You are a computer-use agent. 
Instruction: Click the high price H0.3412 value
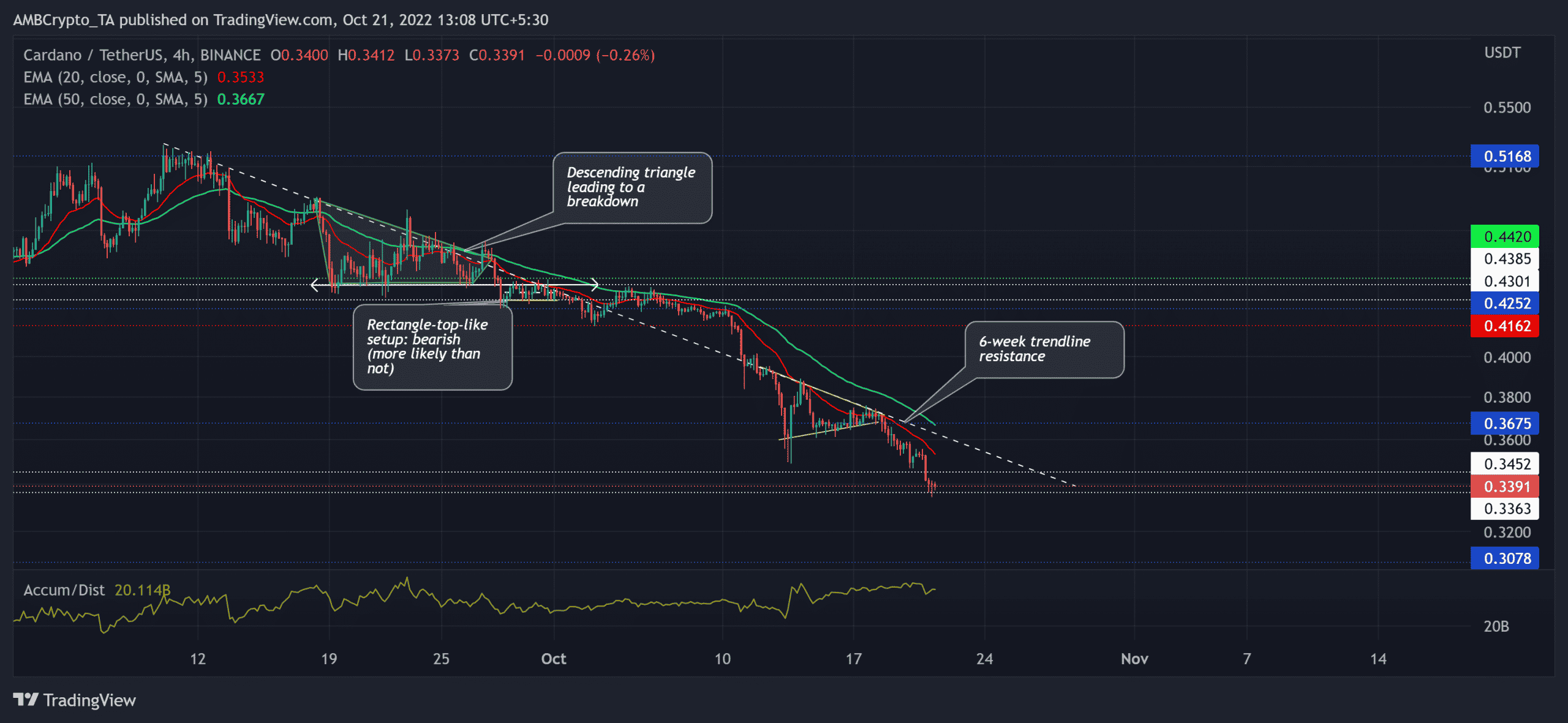point(366,55)
